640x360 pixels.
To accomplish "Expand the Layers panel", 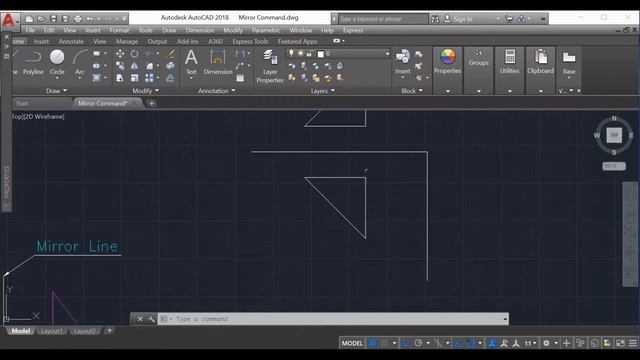I will (322, 91).
